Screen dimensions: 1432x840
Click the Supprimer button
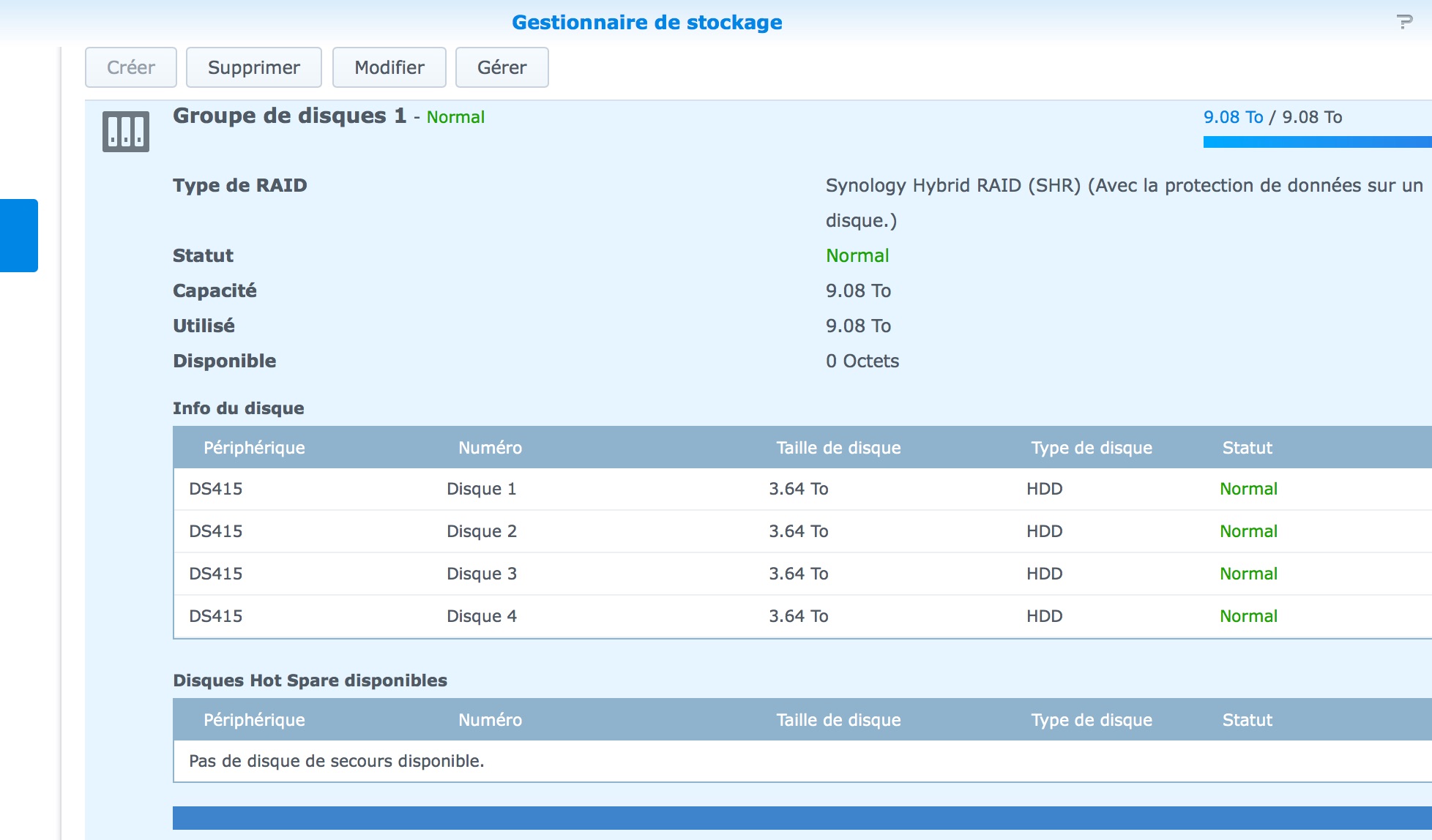pos(254,67)
